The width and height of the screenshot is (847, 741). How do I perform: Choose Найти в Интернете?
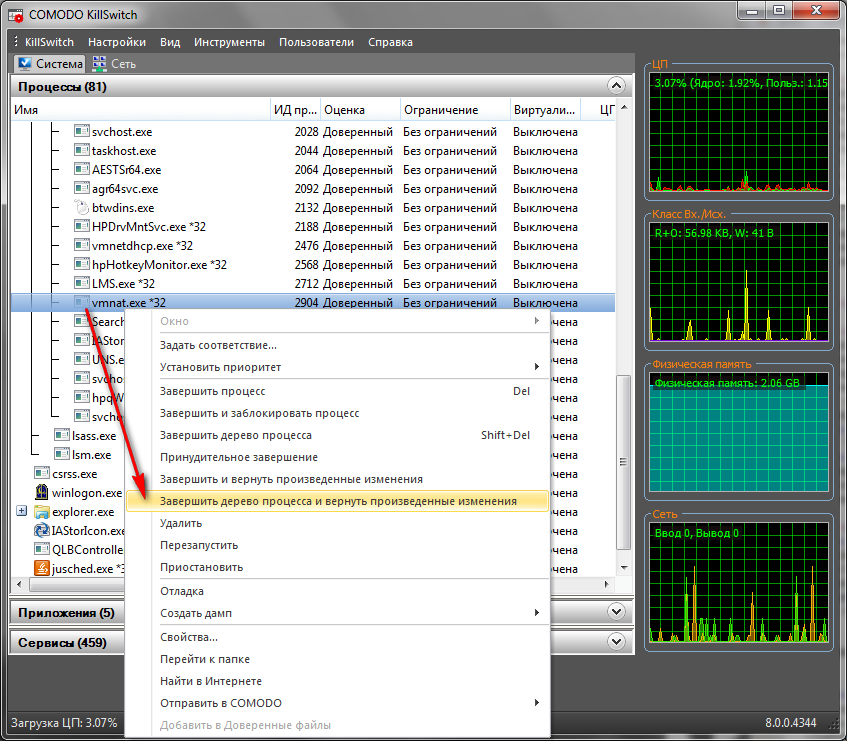(338, 681)
